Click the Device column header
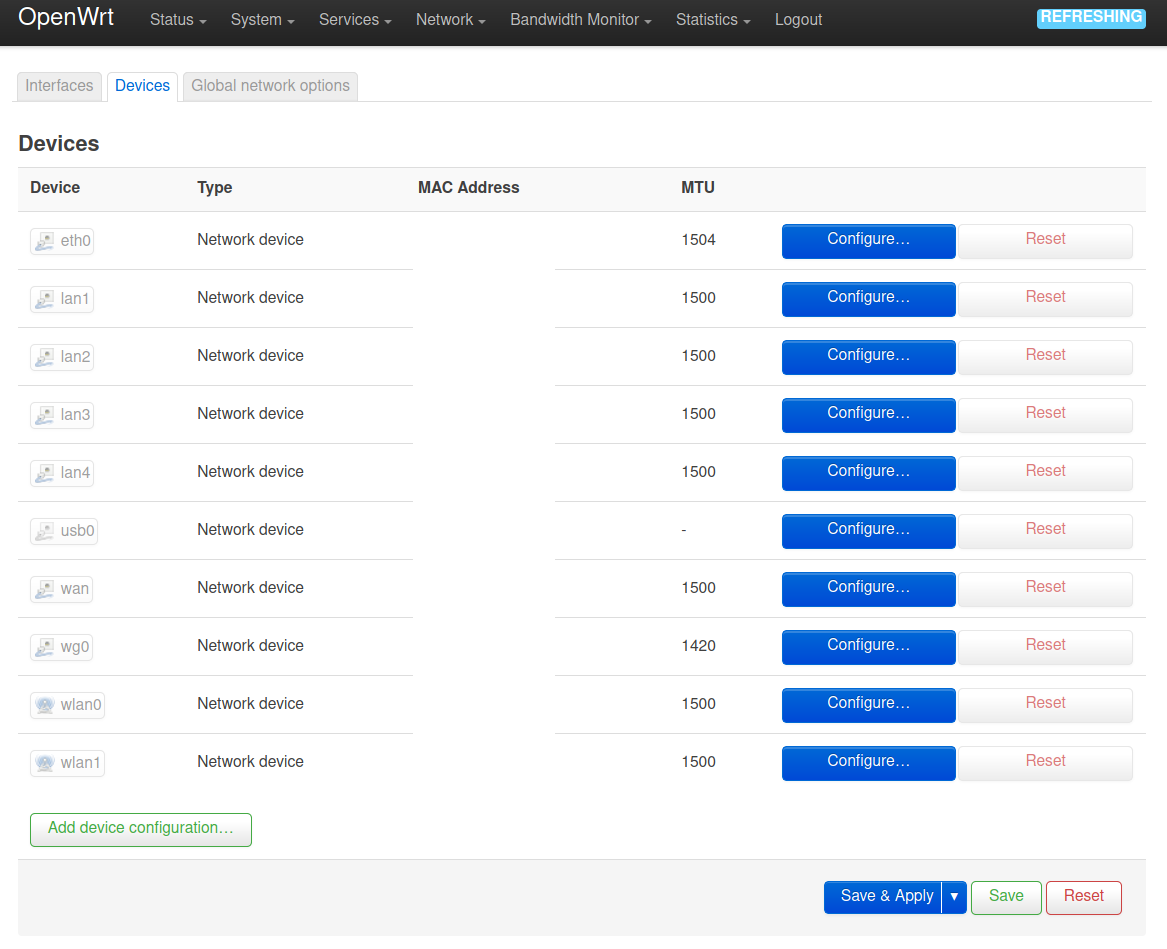 point(55,188)
